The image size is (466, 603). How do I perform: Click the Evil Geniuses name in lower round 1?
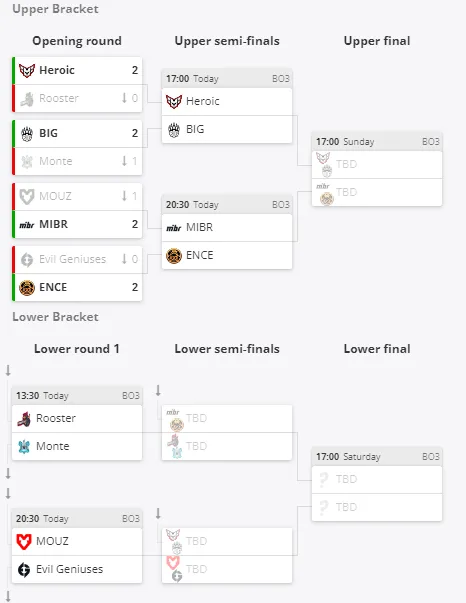(70, 569)
